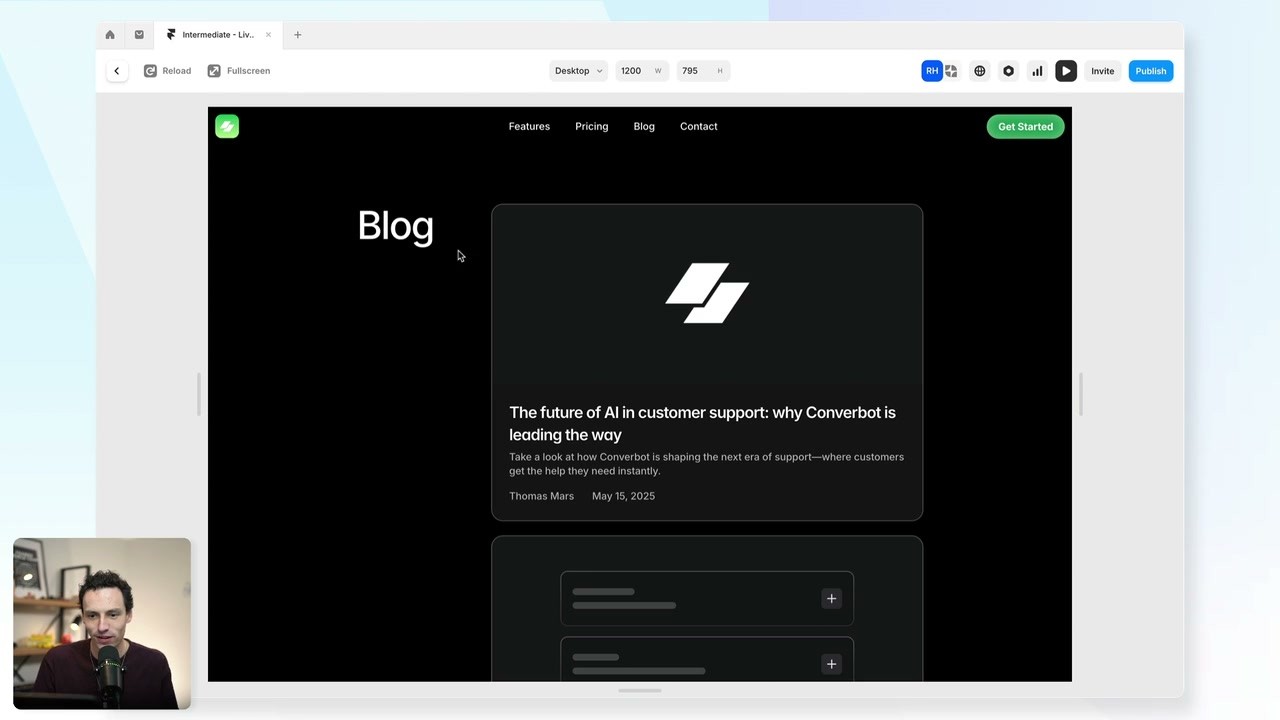This screenshot has height=720, width=1280.
Task: Open the hexagon site settings icon
Action: point(1008,71)
